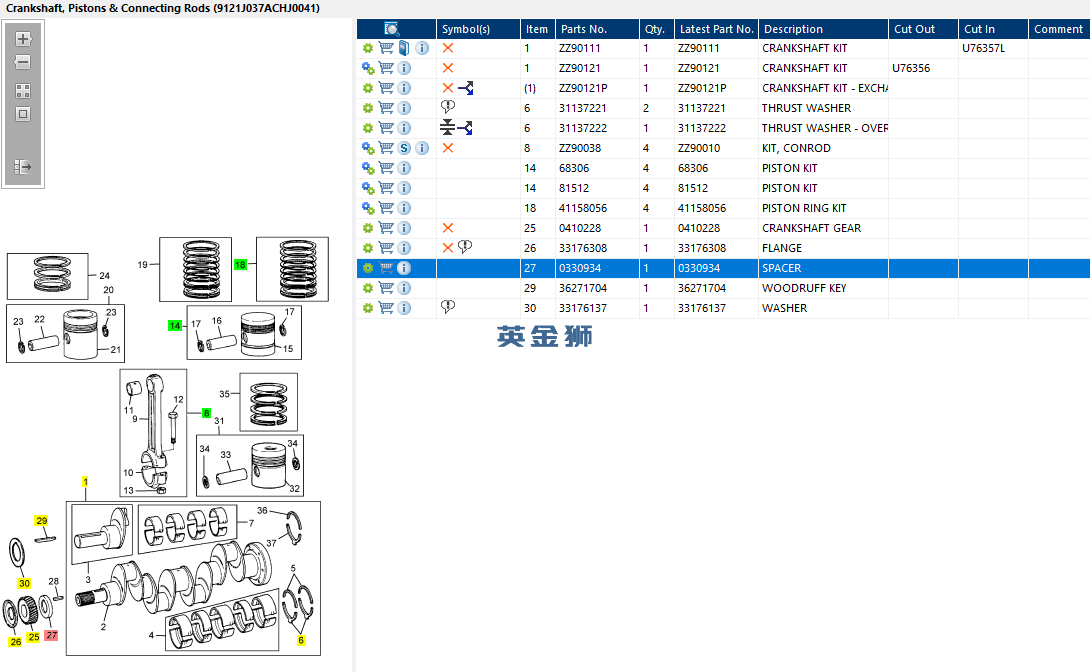Show info for THRUST WASHER 31137221
Viewport: 1090px width, 672px height.
click(x=404, y=108)
